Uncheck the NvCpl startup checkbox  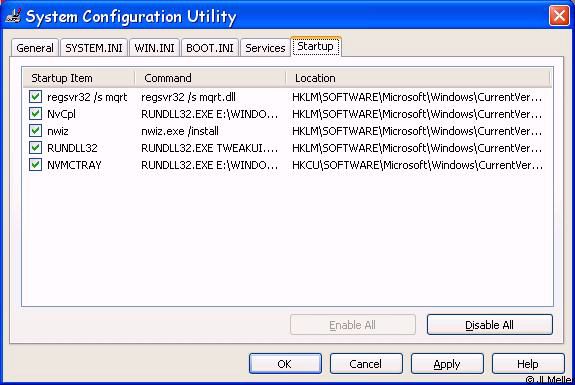click(36, 114)
